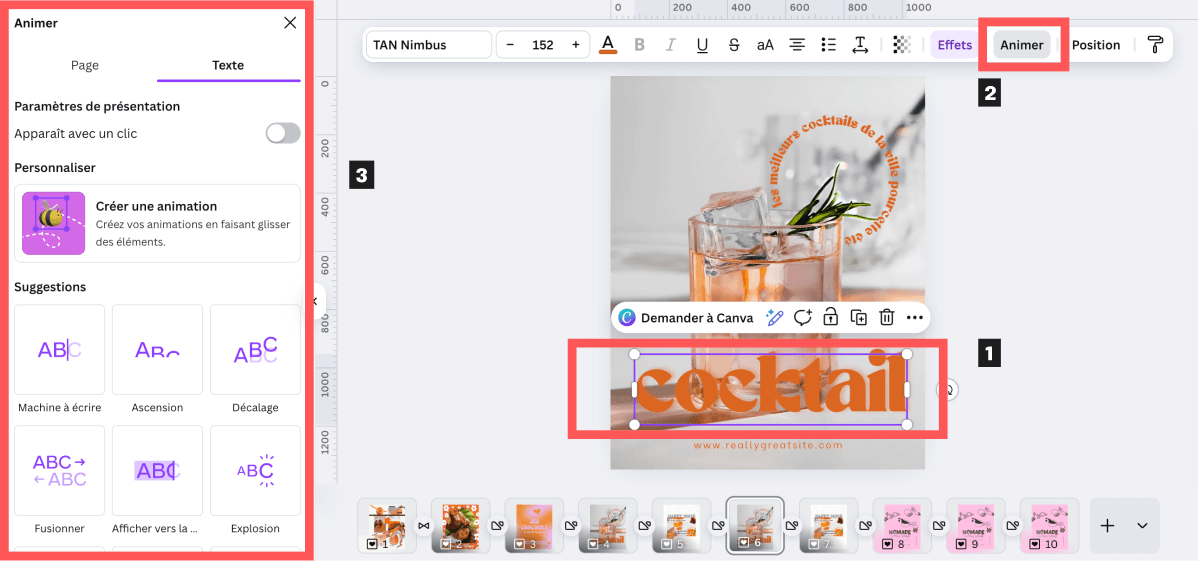Close the Animer panel
The image size is (1200, 561).
pos(290,23)
